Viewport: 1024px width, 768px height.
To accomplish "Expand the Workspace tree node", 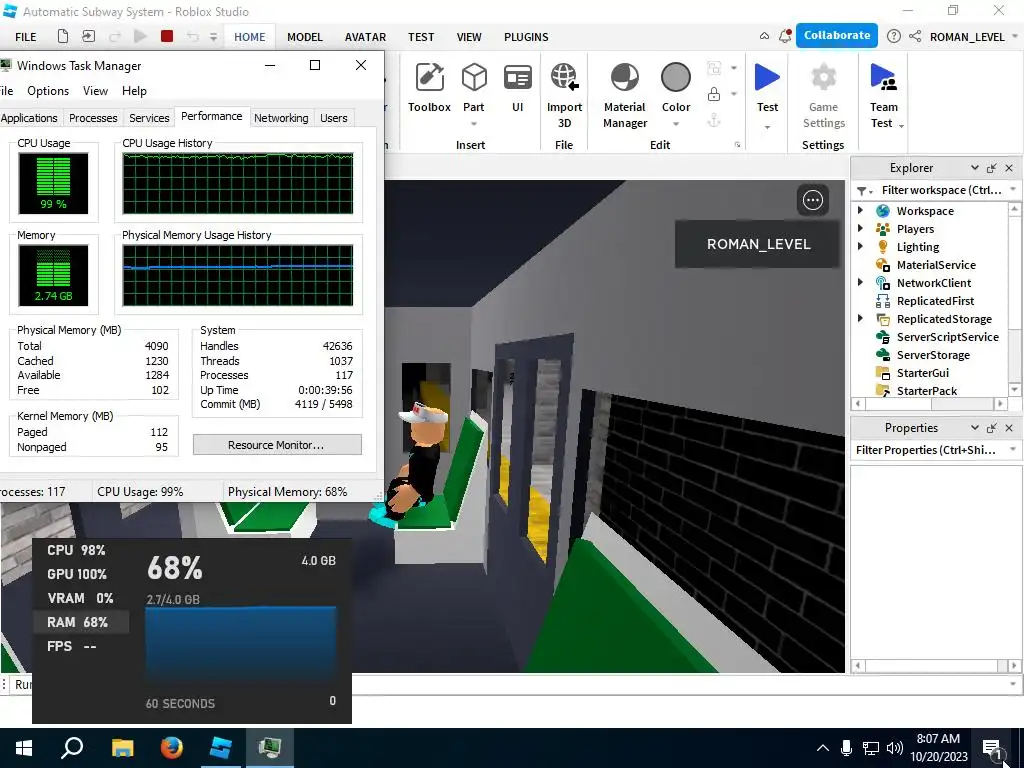I will click(860, 210).
